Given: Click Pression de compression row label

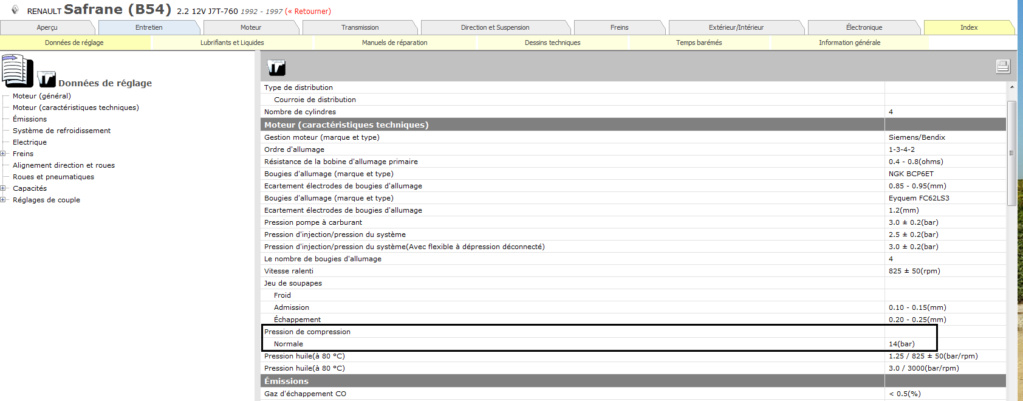Looking at the screenshot, I should coord(307,332).
